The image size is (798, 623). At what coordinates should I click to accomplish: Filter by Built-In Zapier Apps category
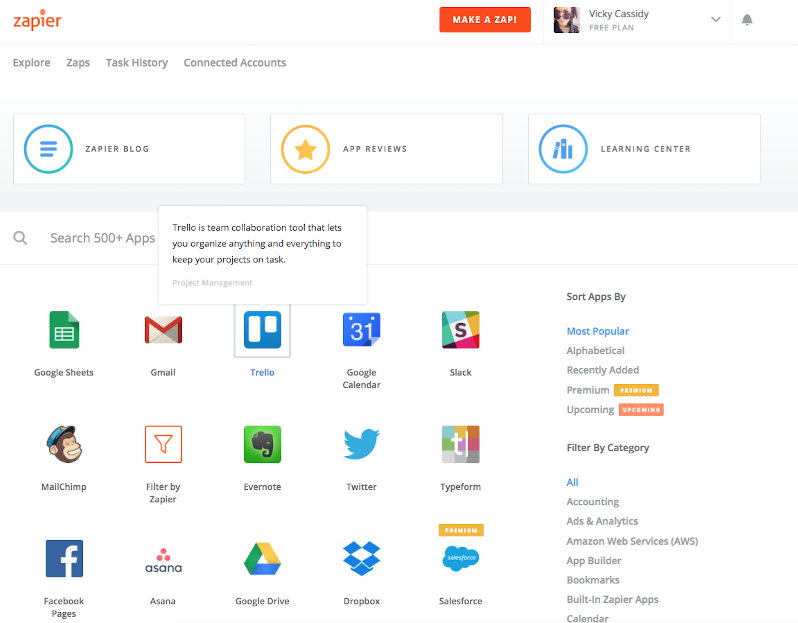(612, 600)
